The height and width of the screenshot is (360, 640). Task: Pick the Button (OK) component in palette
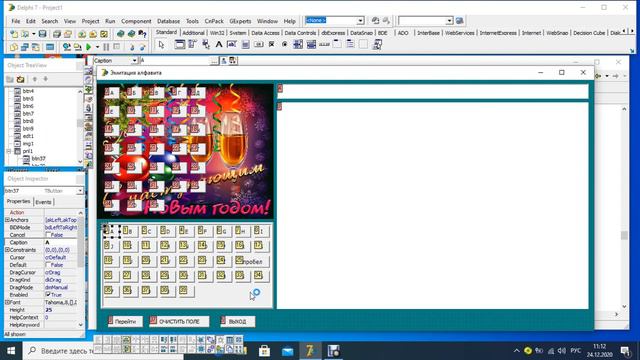pyautogui.click(x=258, y=45)
